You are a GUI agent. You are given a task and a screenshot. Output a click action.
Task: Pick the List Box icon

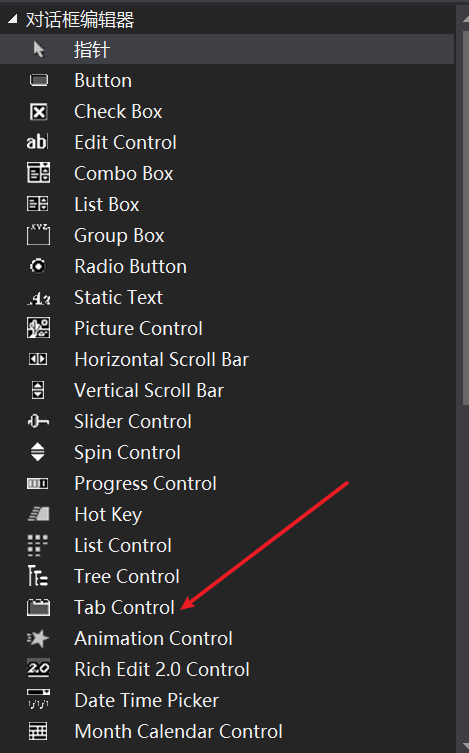tap(37, 204)
